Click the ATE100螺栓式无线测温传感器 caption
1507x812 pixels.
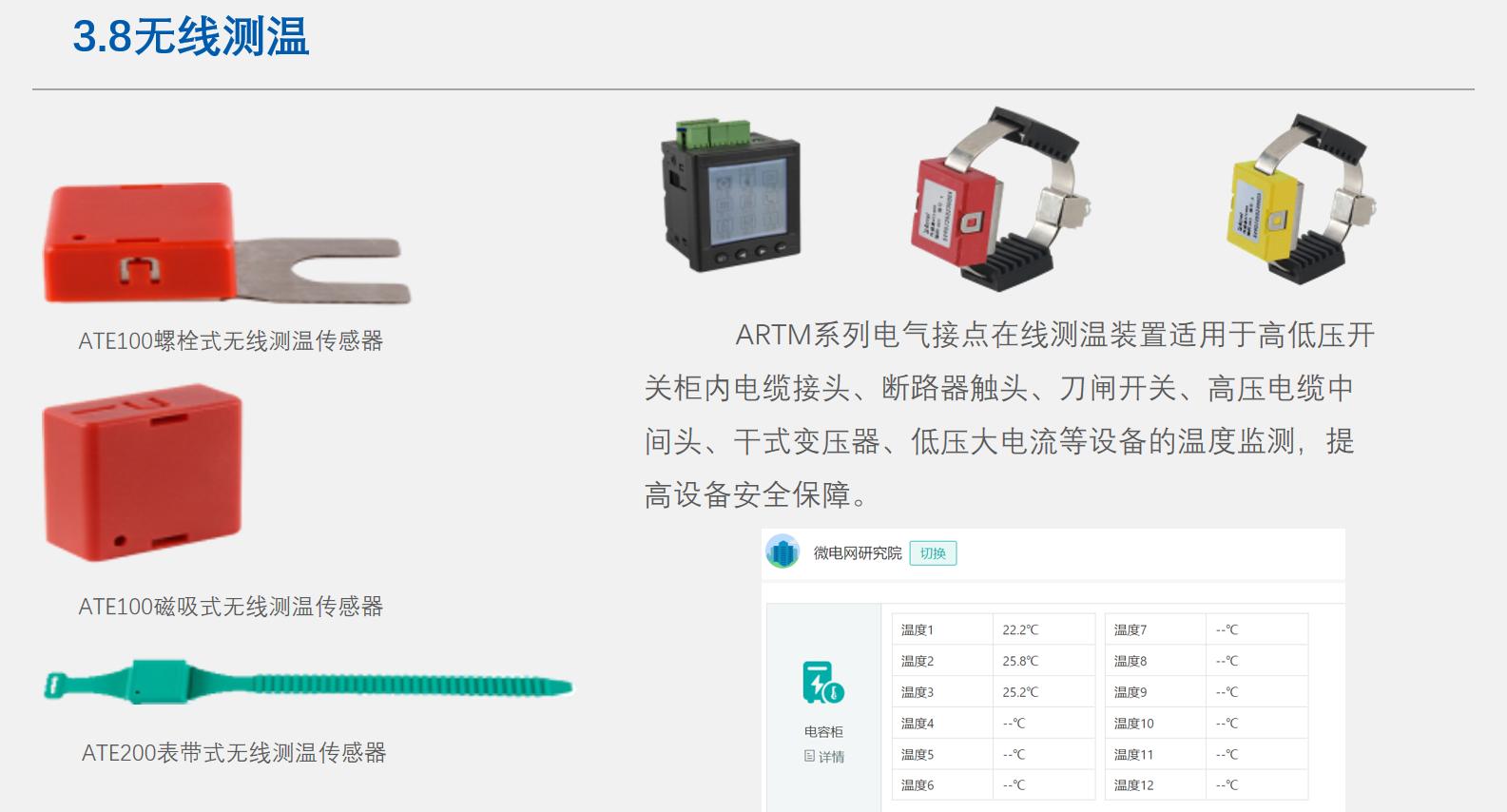[x=230, y=340]
